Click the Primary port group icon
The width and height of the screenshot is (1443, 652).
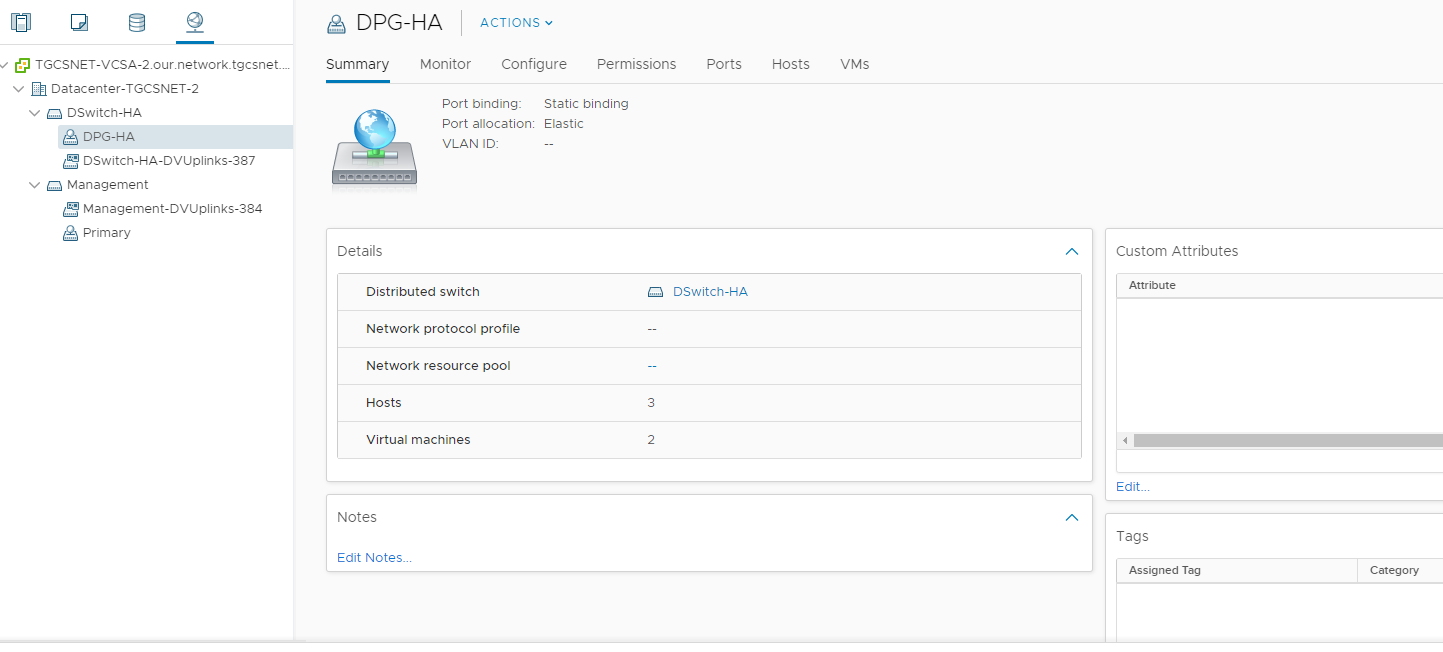[x=71, y=233]
